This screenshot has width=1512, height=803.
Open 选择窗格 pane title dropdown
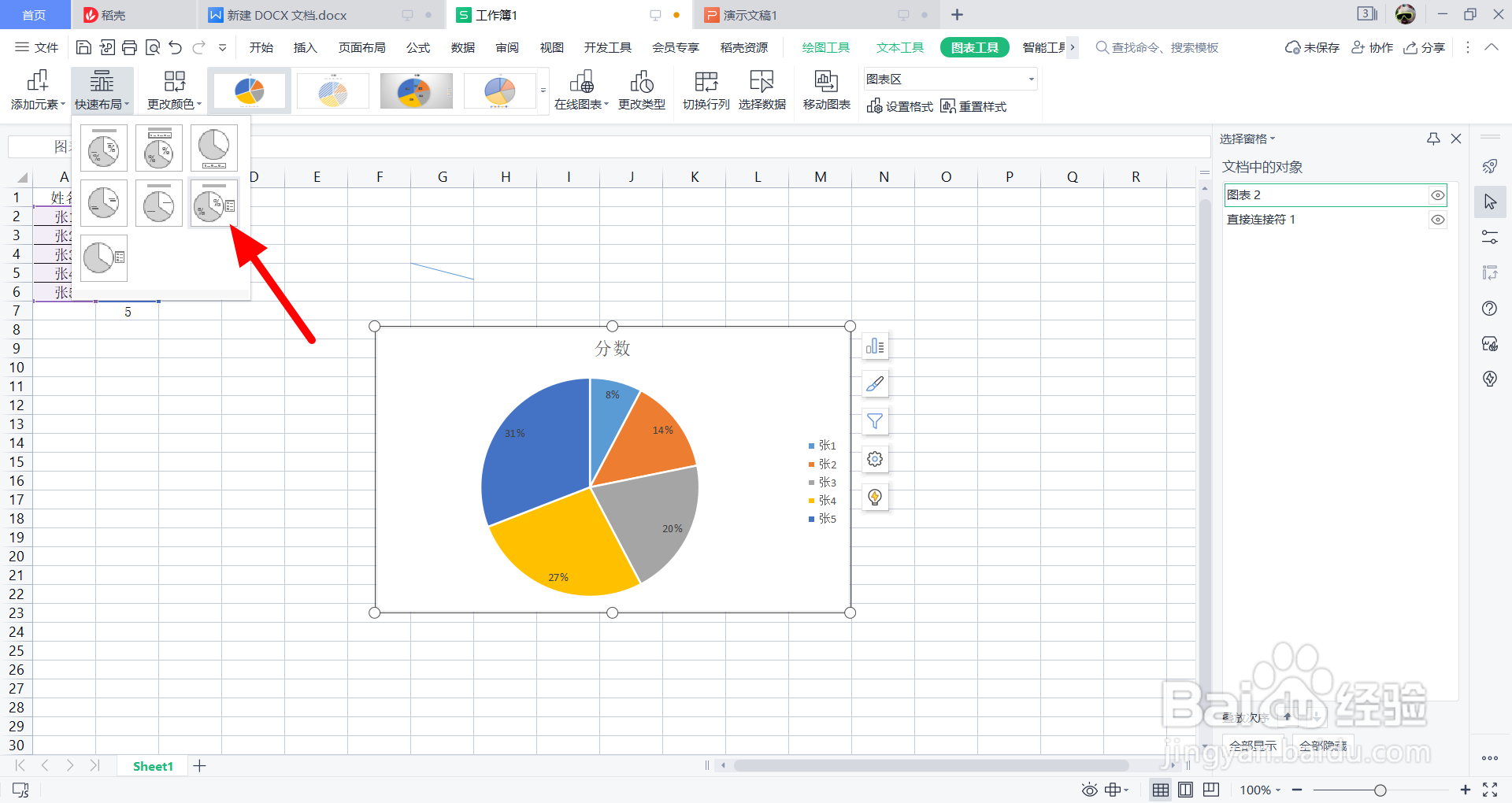coord(1247,139)
